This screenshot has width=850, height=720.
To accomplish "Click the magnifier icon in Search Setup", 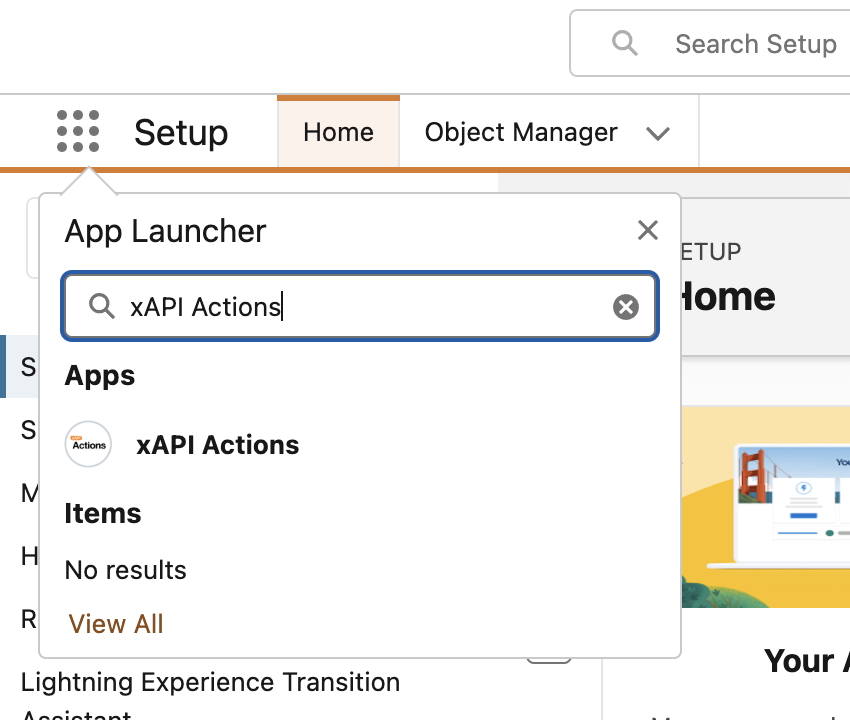I will pyautogui.click(x=625, y=43).
